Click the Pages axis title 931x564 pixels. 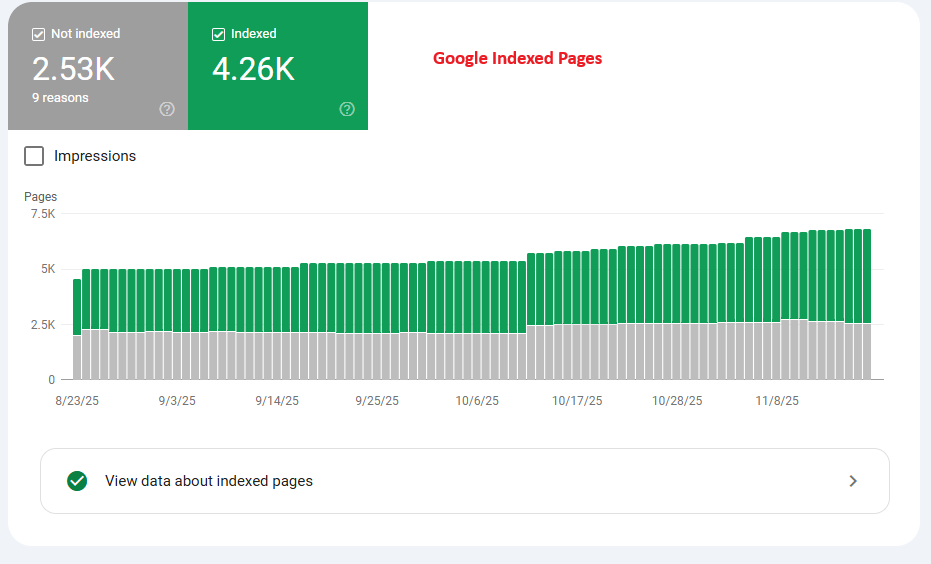tap(41, 197)
